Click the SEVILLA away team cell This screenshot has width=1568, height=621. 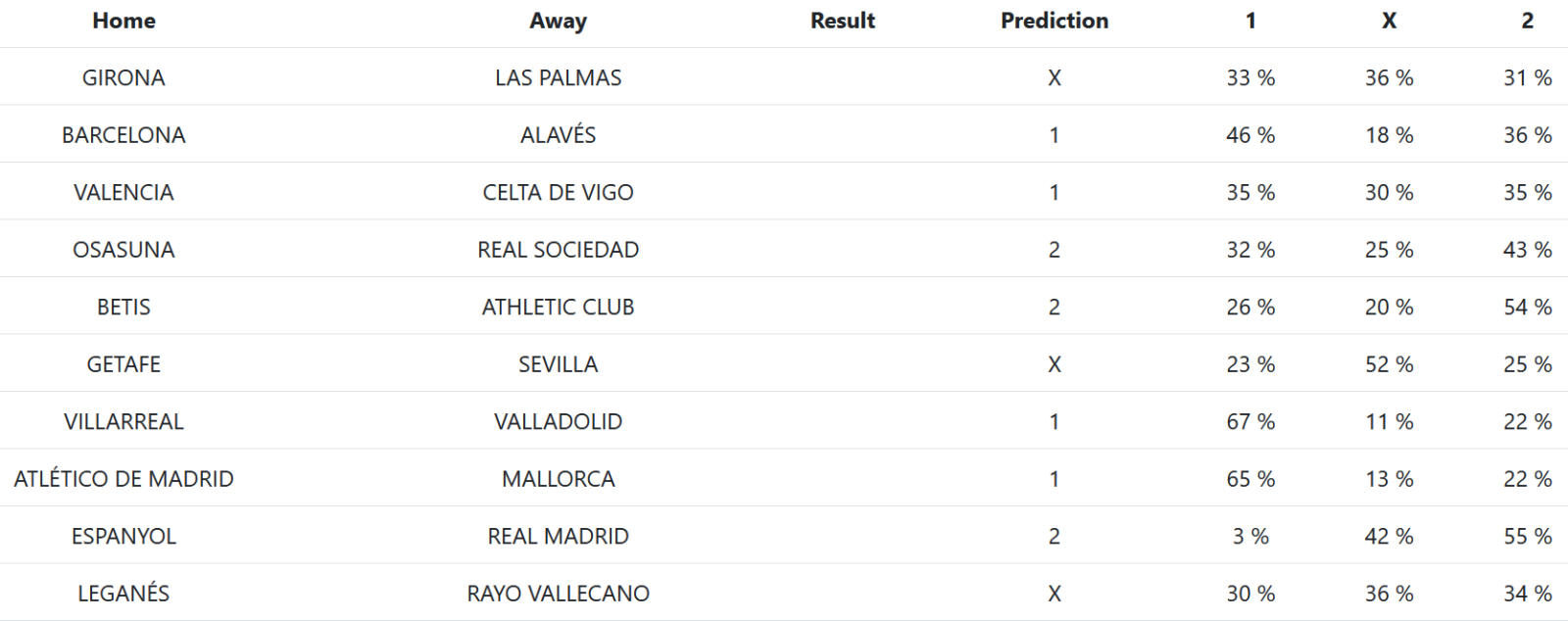558,364
